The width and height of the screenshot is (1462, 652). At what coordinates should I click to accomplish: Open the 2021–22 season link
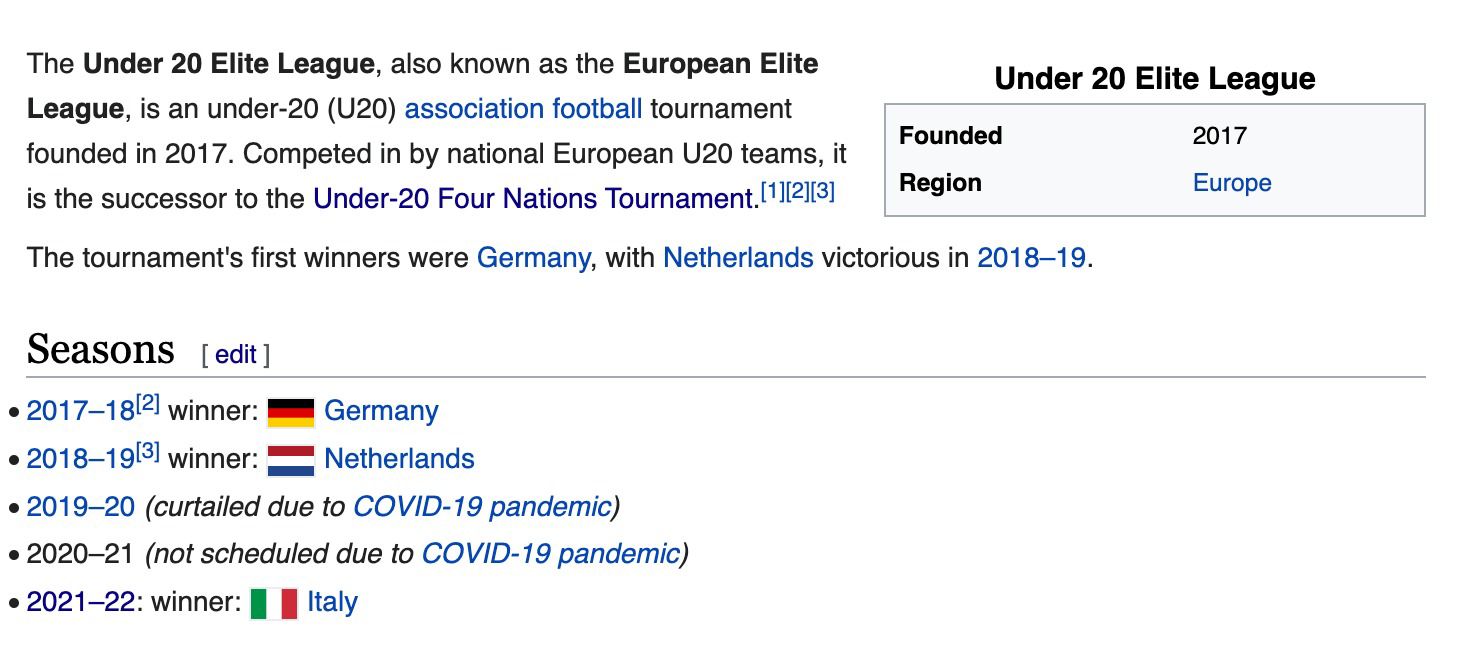point(80,603)
